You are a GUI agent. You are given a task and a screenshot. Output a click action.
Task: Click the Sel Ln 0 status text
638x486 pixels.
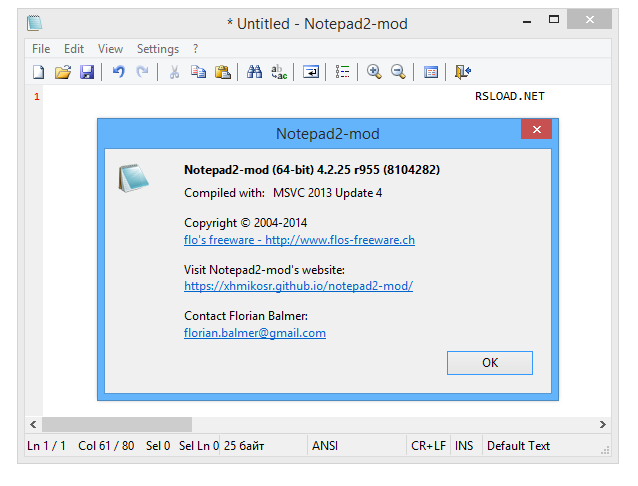(199, 446)
